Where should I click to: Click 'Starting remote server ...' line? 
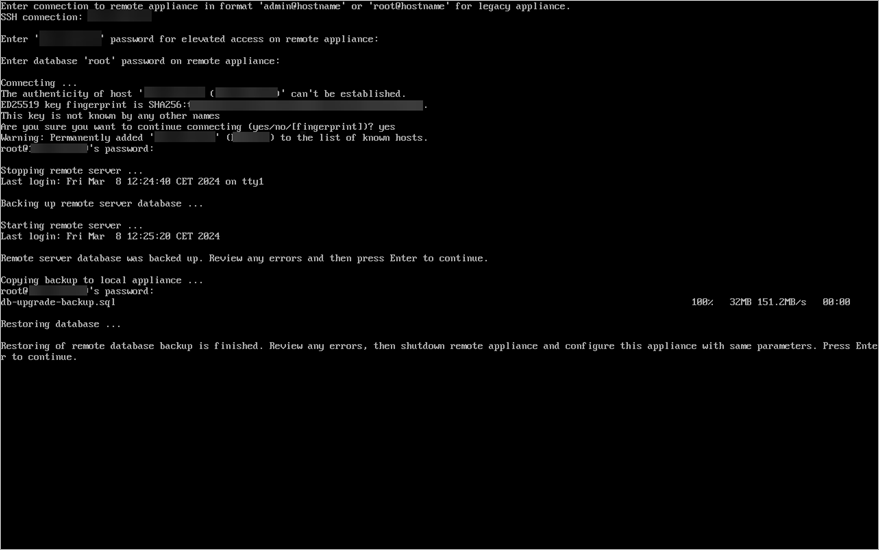(x=72, y=225)
